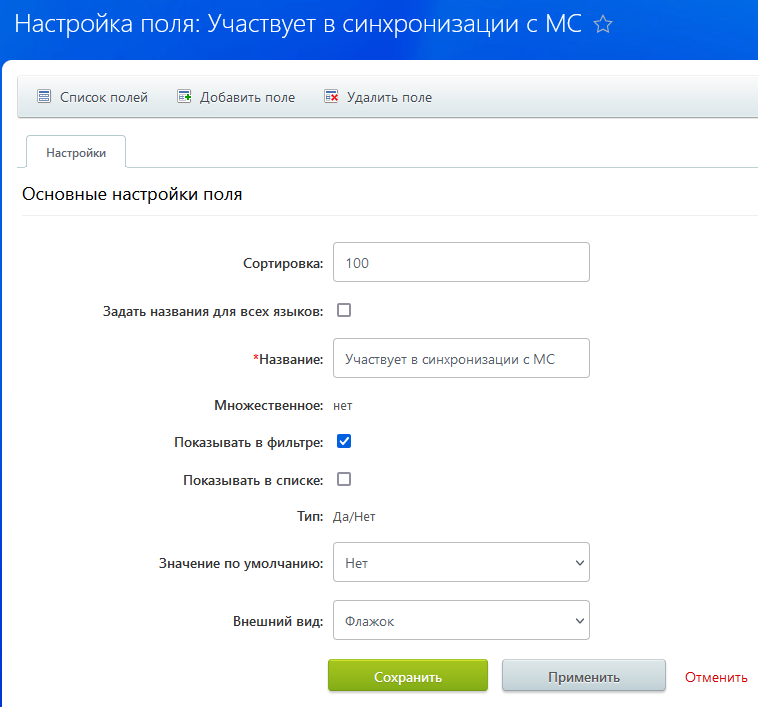The image size is (758, 707).
Task: Click the green-plus Добавить поле icon
Action: [184, 97]
